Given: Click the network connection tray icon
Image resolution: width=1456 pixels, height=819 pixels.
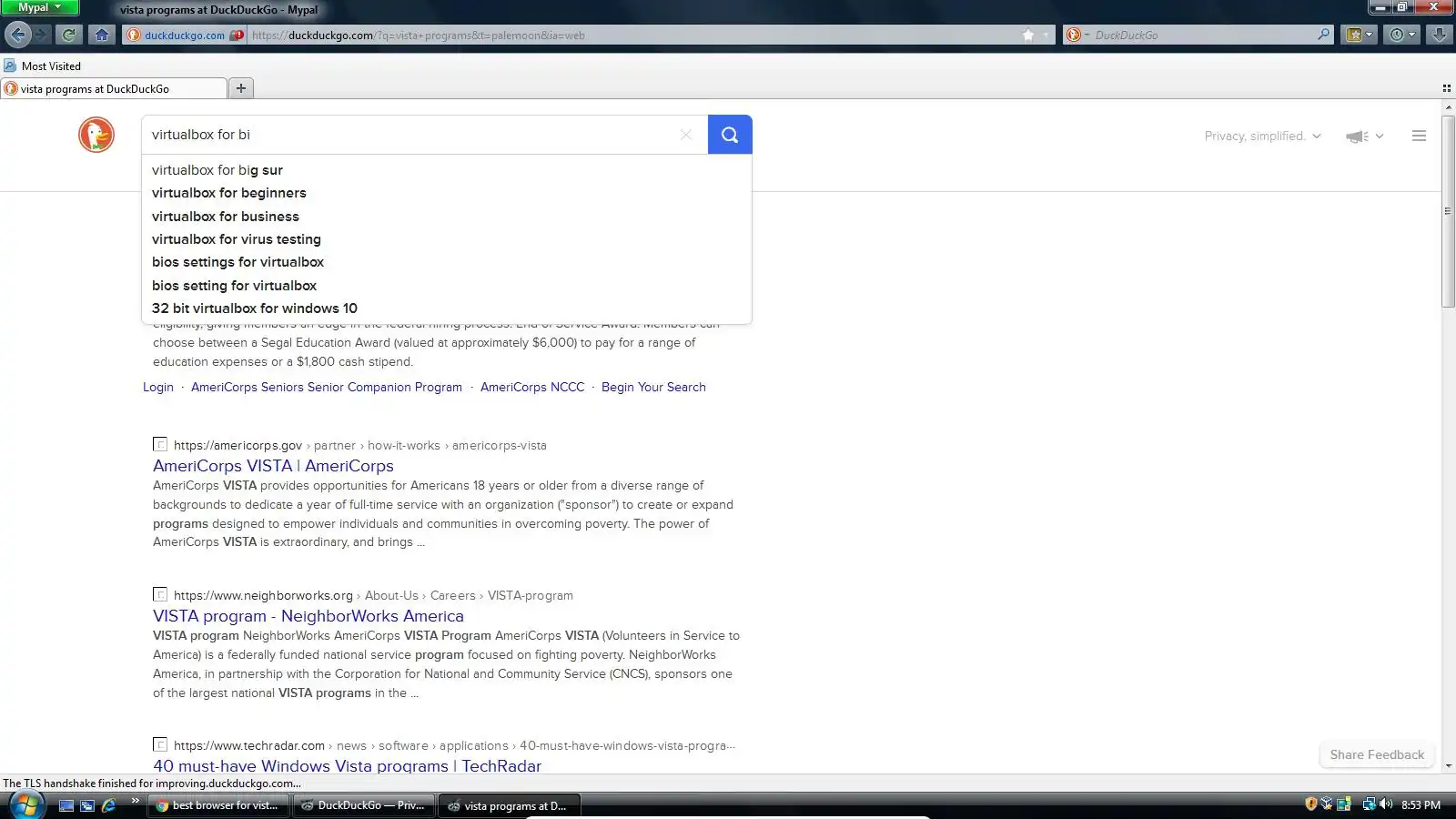Looking at the screenshot, I should [x=1369, y=804].
